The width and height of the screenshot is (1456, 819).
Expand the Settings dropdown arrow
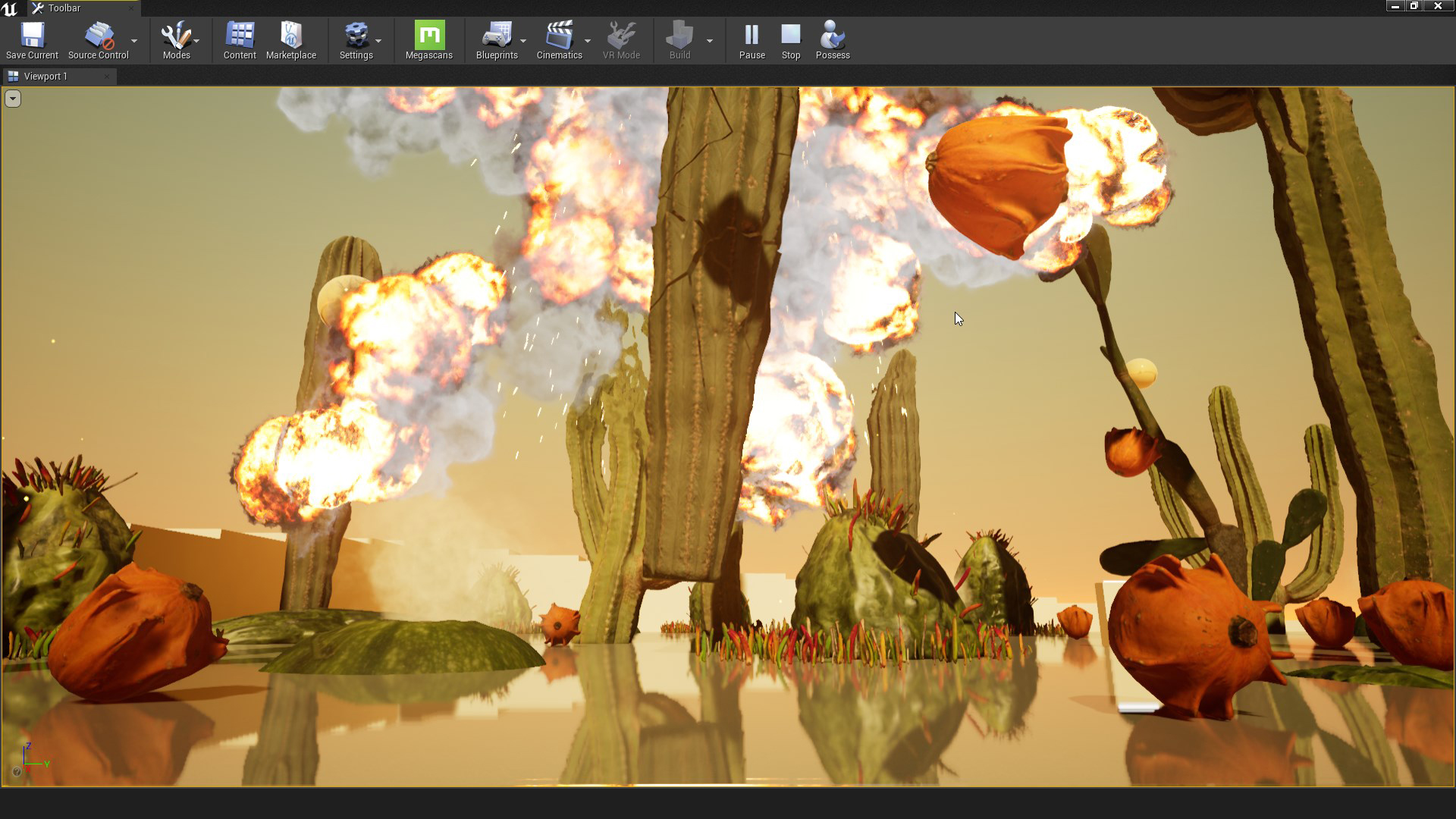378,41
